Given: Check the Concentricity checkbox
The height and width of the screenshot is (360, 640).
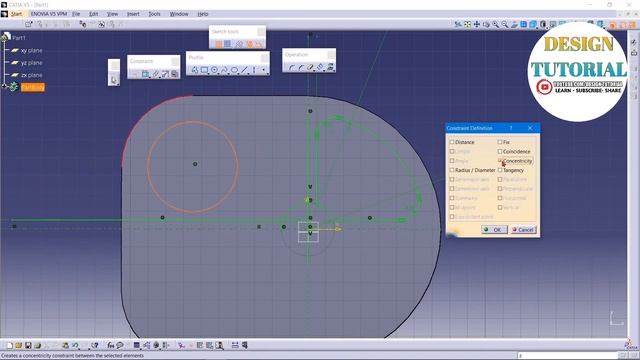Looking at the screenshot, I should pos(500,161).
